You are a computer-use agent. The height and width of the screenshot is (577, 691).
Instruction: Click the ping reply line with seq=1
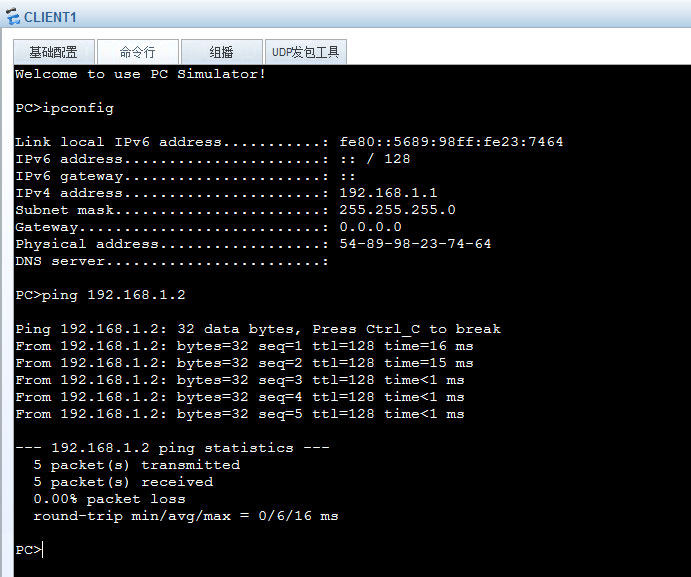(x=245, y=346)
